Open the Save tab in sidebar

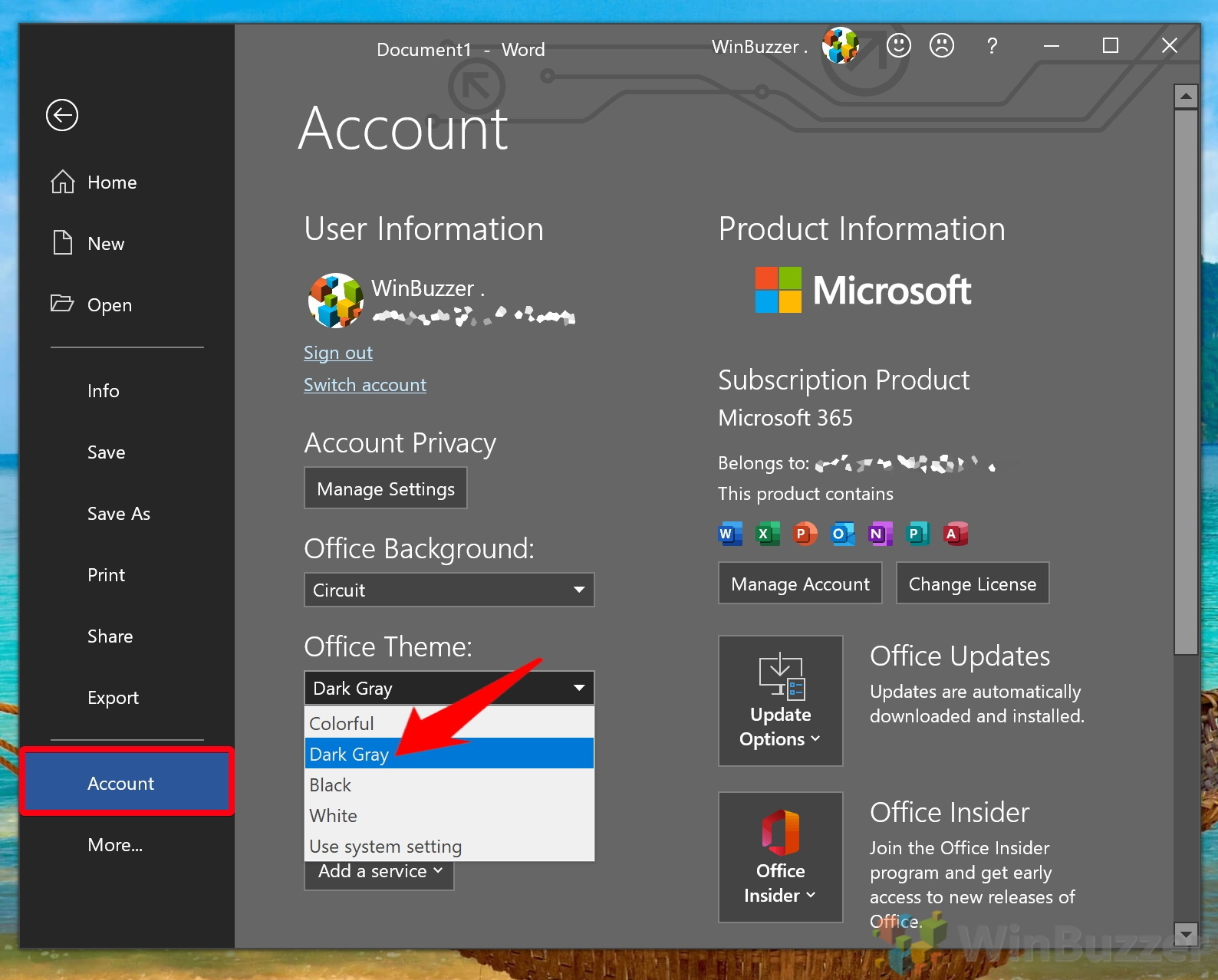pyautogui.click(x=127, y=452)
